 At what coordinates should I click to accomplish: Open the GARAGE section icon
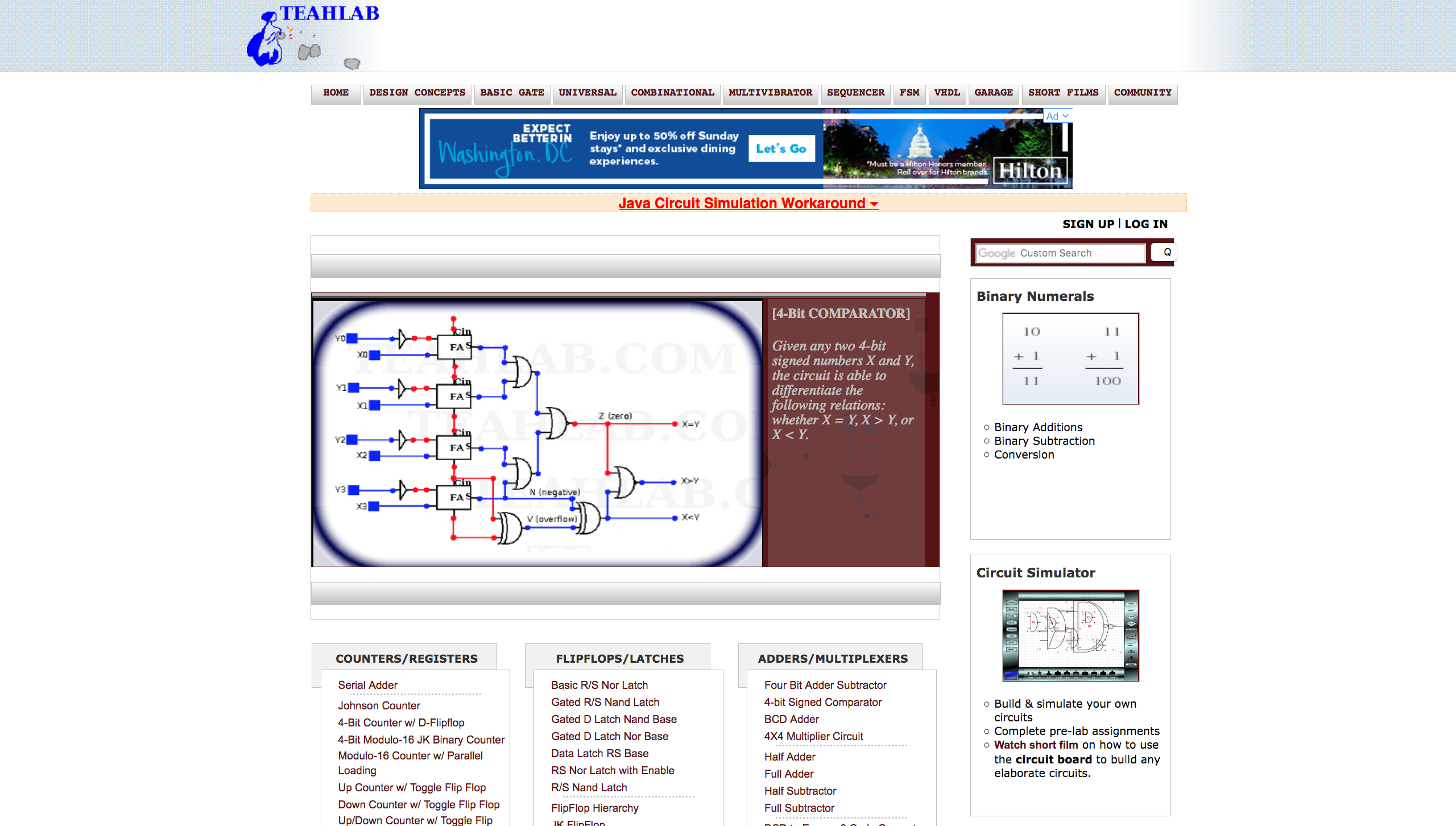coord(994,92)
